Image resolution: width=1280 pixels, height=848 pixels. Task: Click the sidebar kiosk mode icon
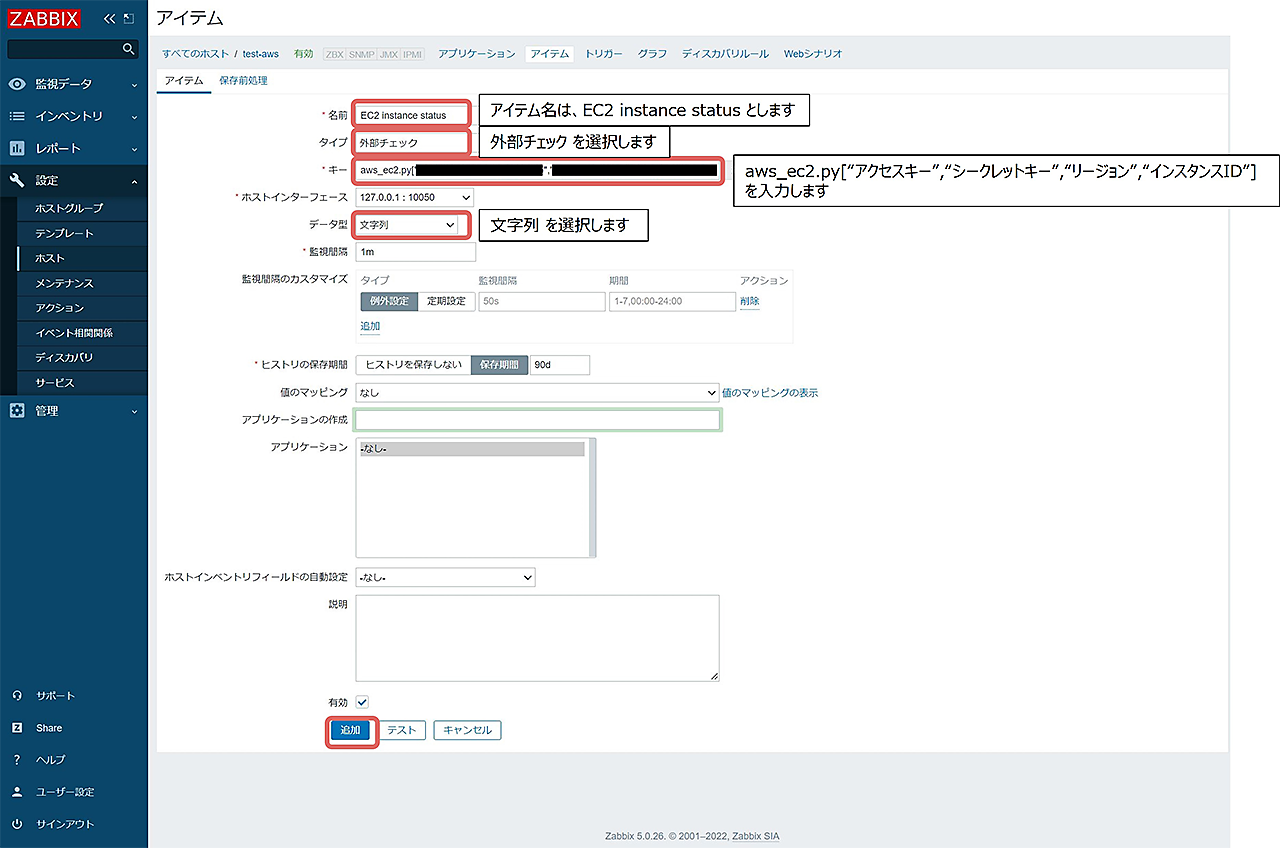(128, 19)
